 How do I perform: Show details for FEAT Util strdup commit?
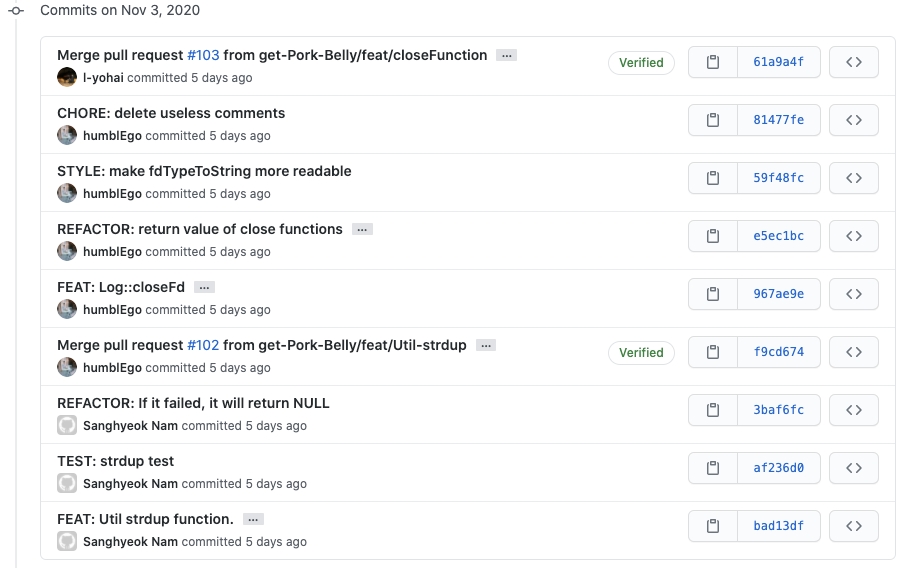pyautogui.click(x=253, y=520)
